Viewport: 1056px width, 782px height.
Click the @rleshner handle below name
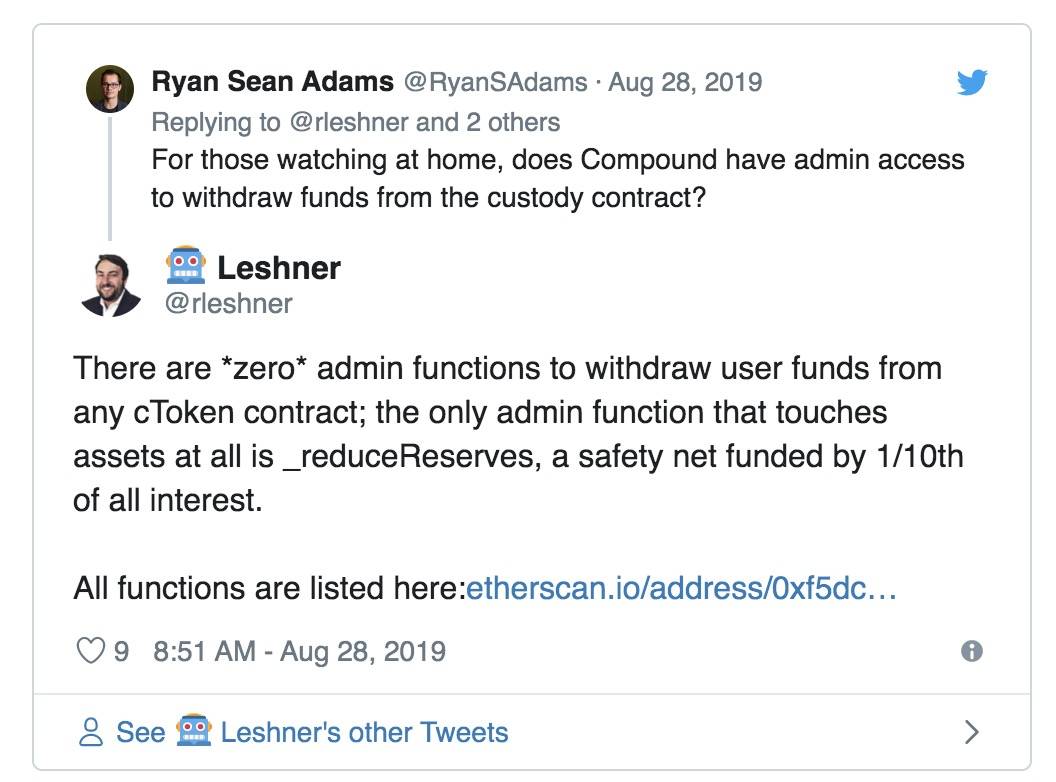click(228, 304)
